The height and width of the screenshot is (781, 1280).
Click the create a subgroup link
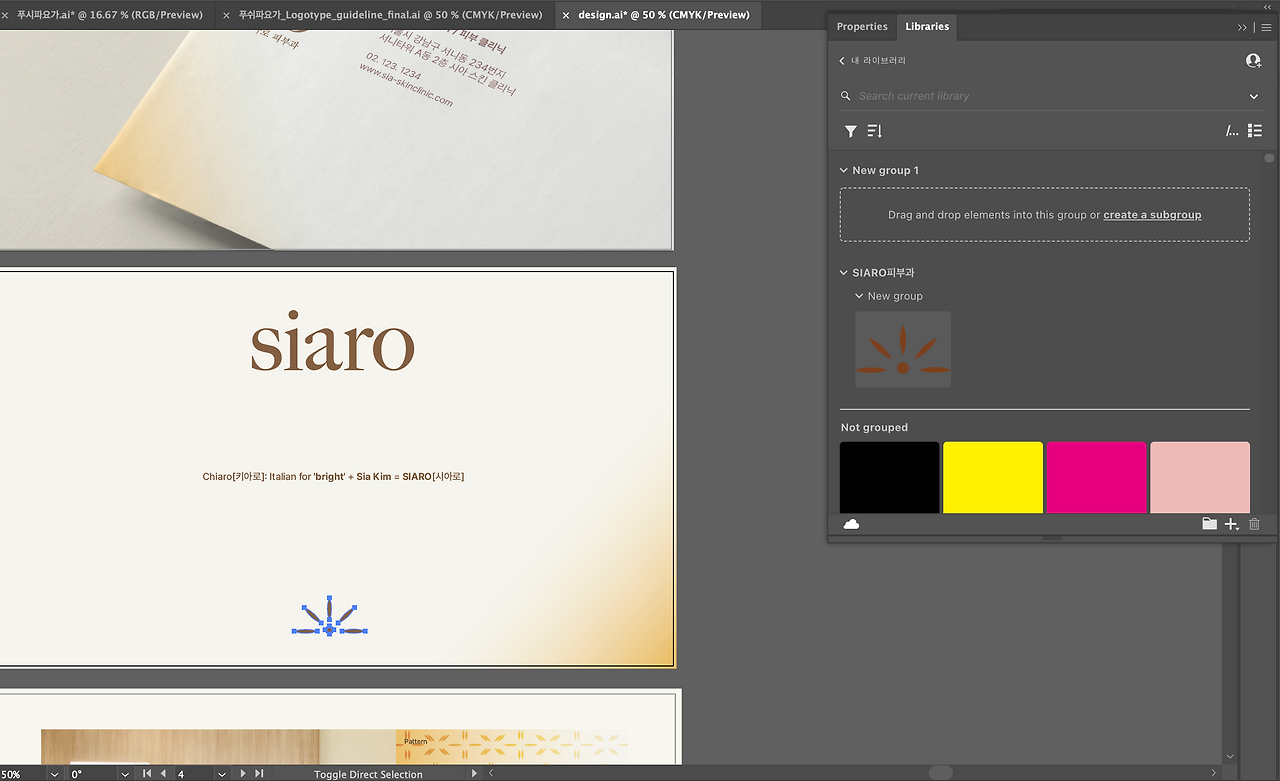point(1152,215)
